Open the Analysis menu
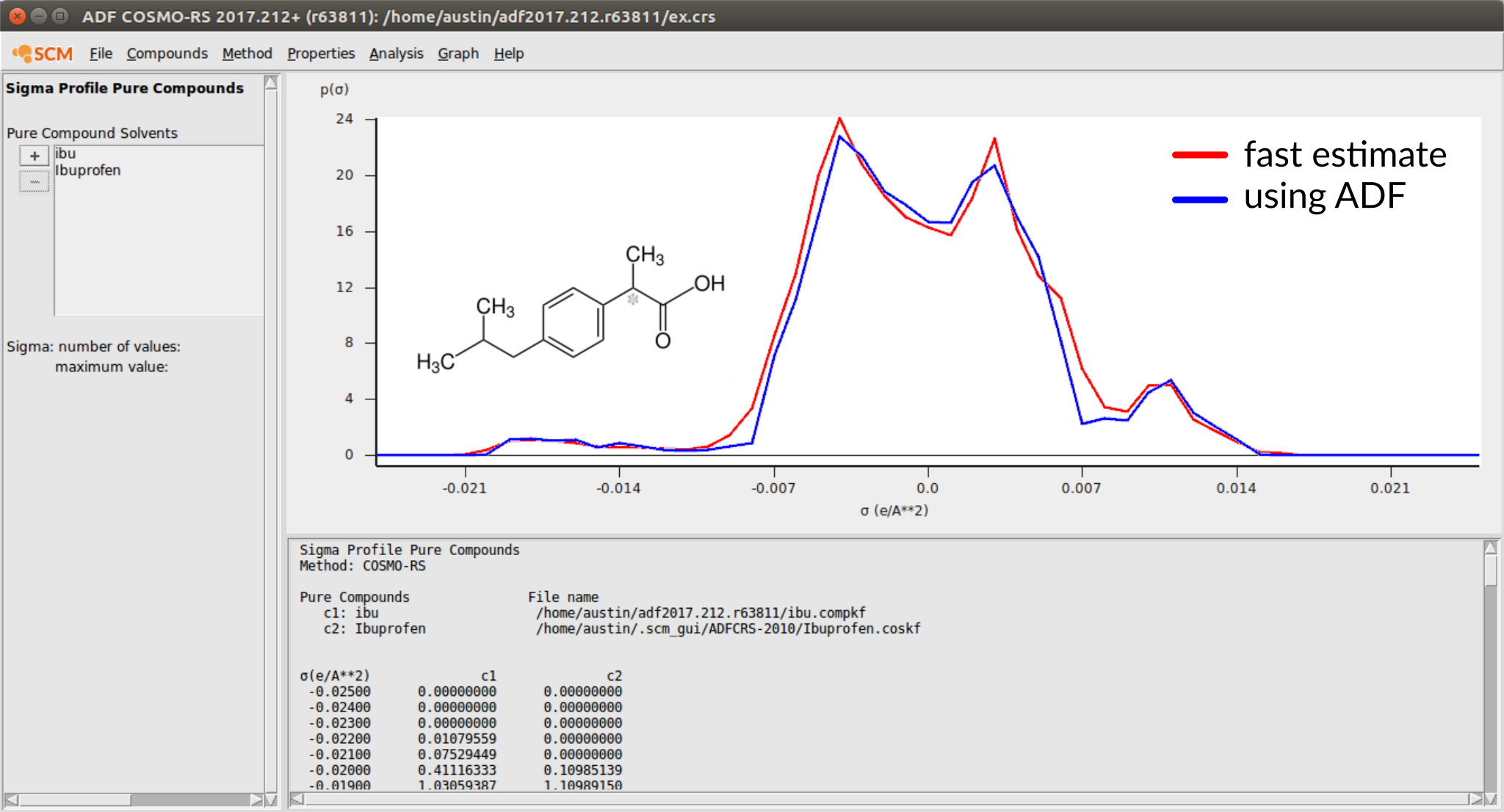Screen dimensions: 1504x812 (x=396, y=53)
